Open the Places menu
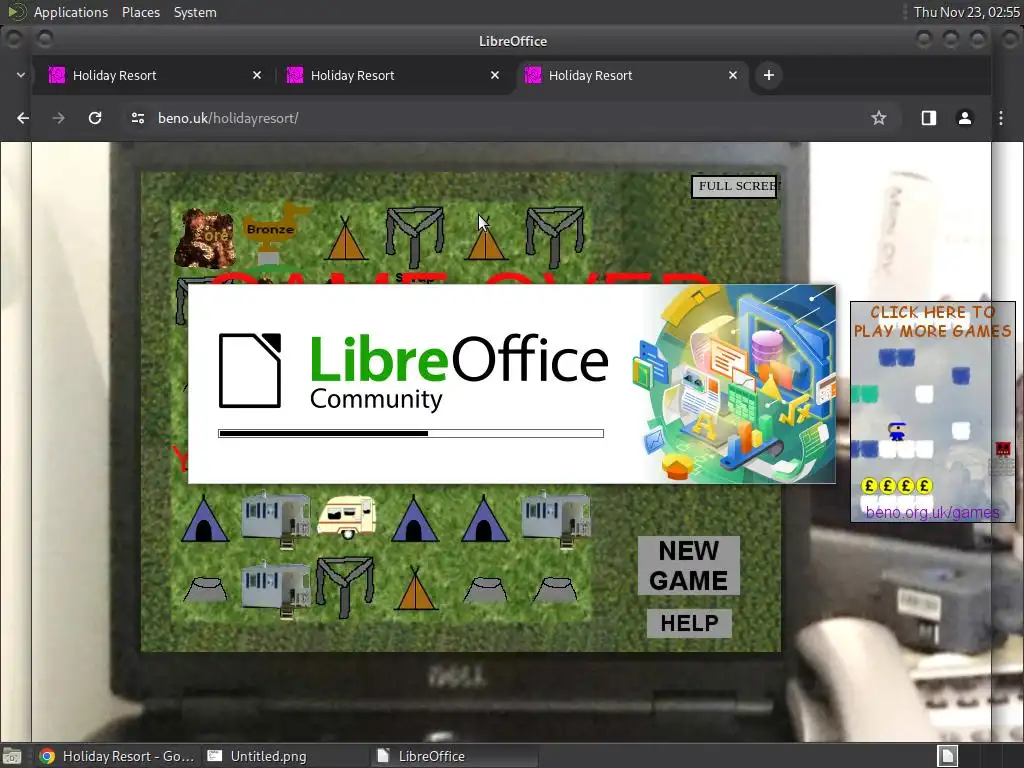The width and height of the screenshot is (1024, 768). [x=140, y=12]
